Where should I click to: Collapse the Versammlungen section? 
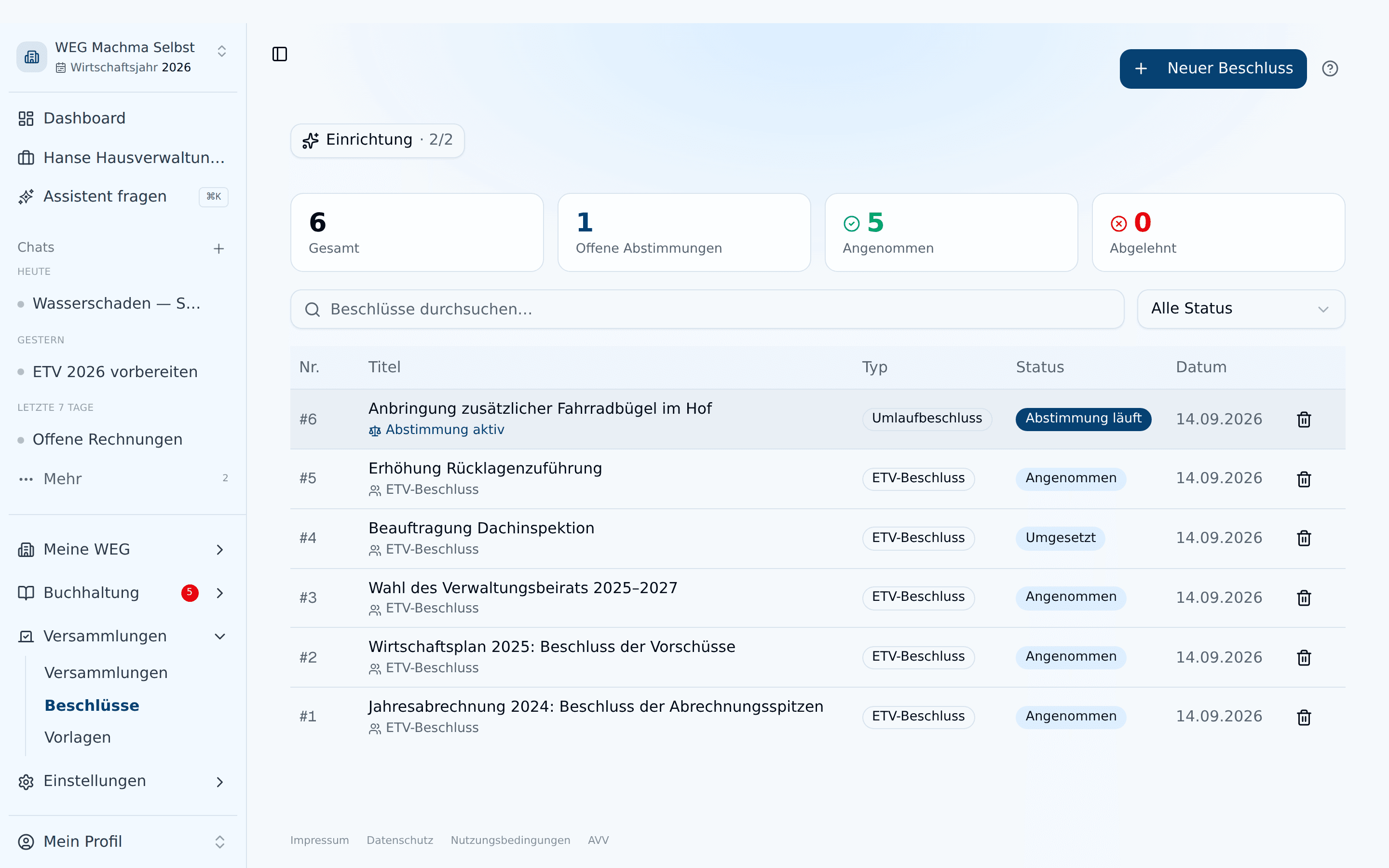[x=123, y=636]
